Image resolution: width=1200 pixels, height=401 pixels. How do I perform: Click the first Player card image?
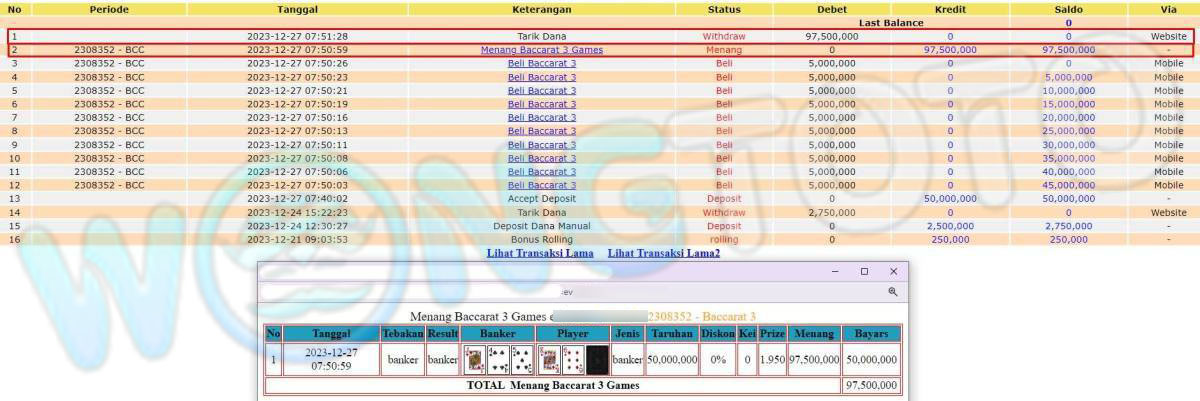tap(549, 359)
